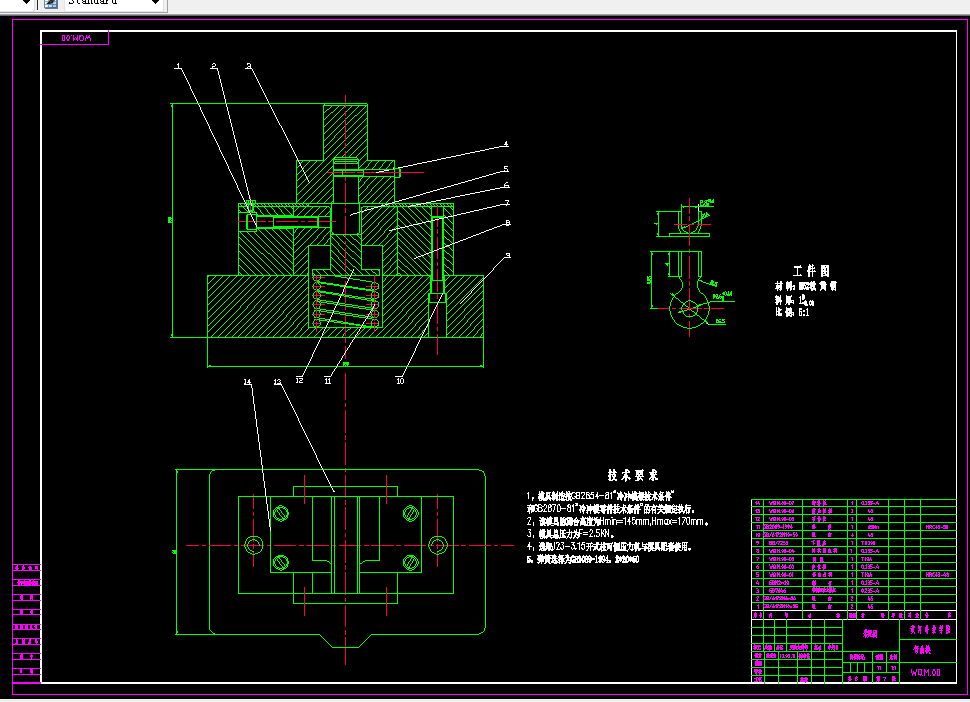The image size is (970, 702).
Task: Select part callout number 1 label
Action: 178,66
